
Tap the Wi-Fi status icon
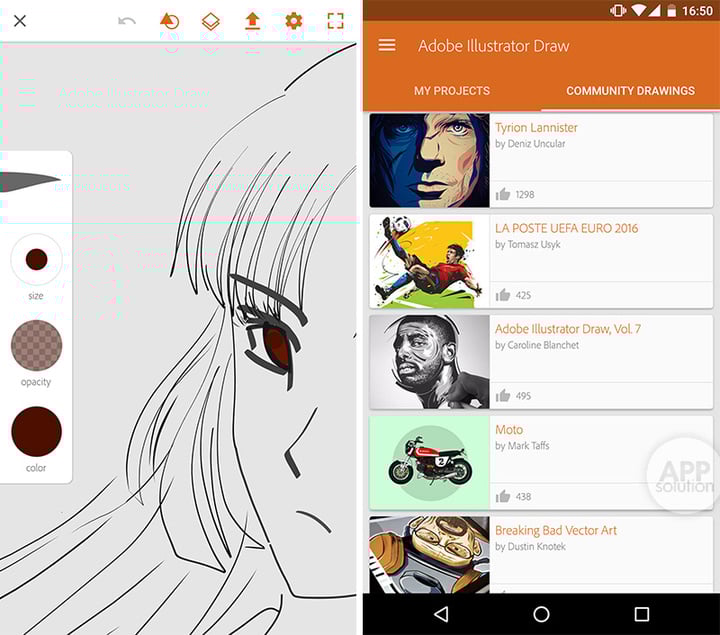[x=638, y=10]
